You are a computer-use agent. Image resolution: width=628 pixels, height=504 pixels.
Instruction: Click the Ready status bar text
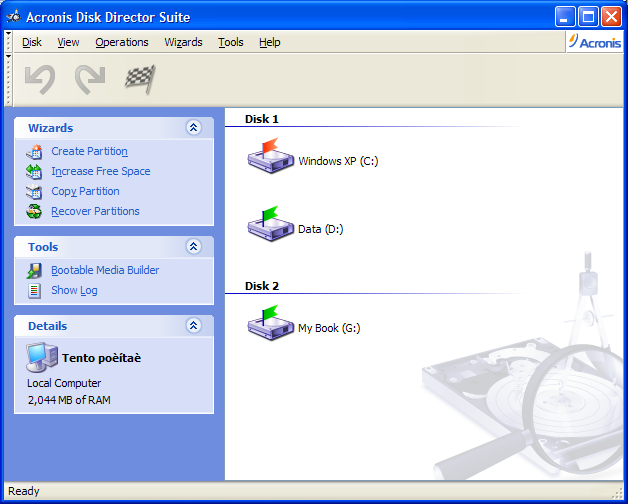[x=24, y=491]
